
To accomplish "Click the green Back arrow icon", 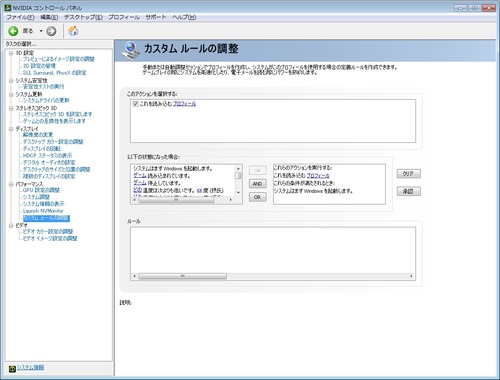I will pos(13,31).
